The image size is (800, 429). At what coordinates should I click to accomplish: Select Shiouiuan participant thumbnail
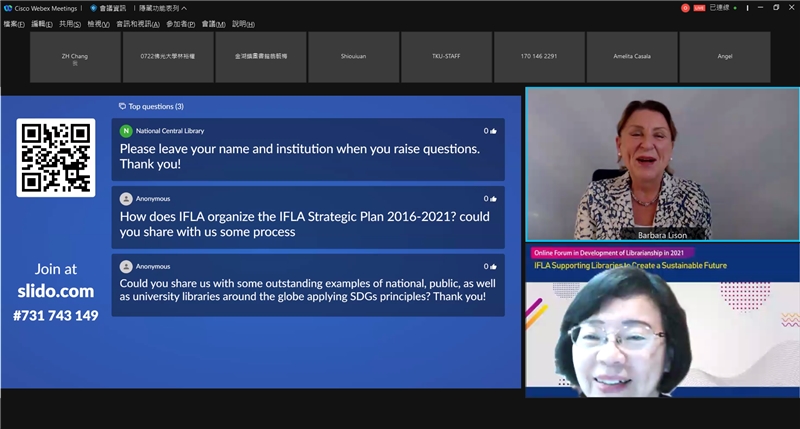tap(354, 57)
